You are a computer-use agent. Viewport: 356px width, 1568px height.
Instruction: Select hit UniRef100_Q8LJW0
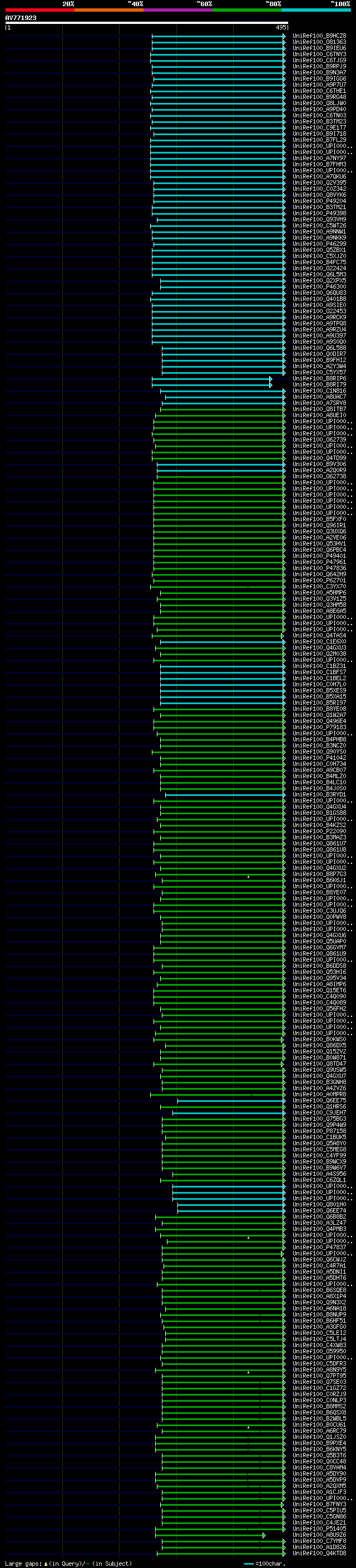(319, 103)
